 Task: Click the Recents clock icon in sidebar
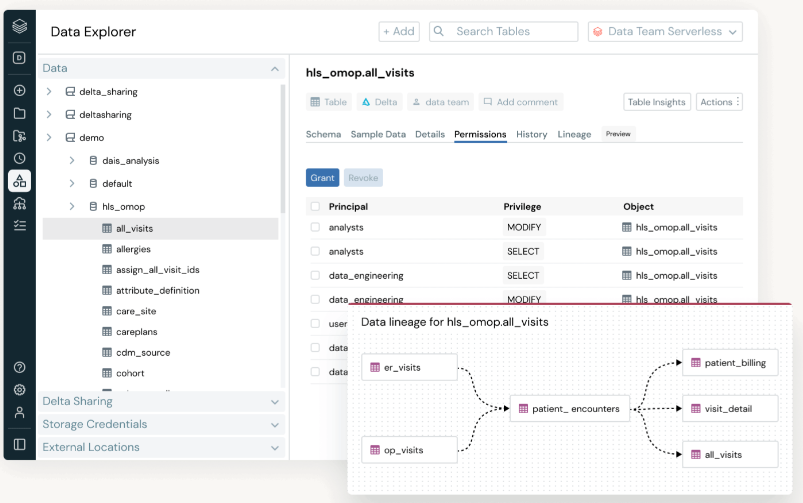tap(19, 158)
